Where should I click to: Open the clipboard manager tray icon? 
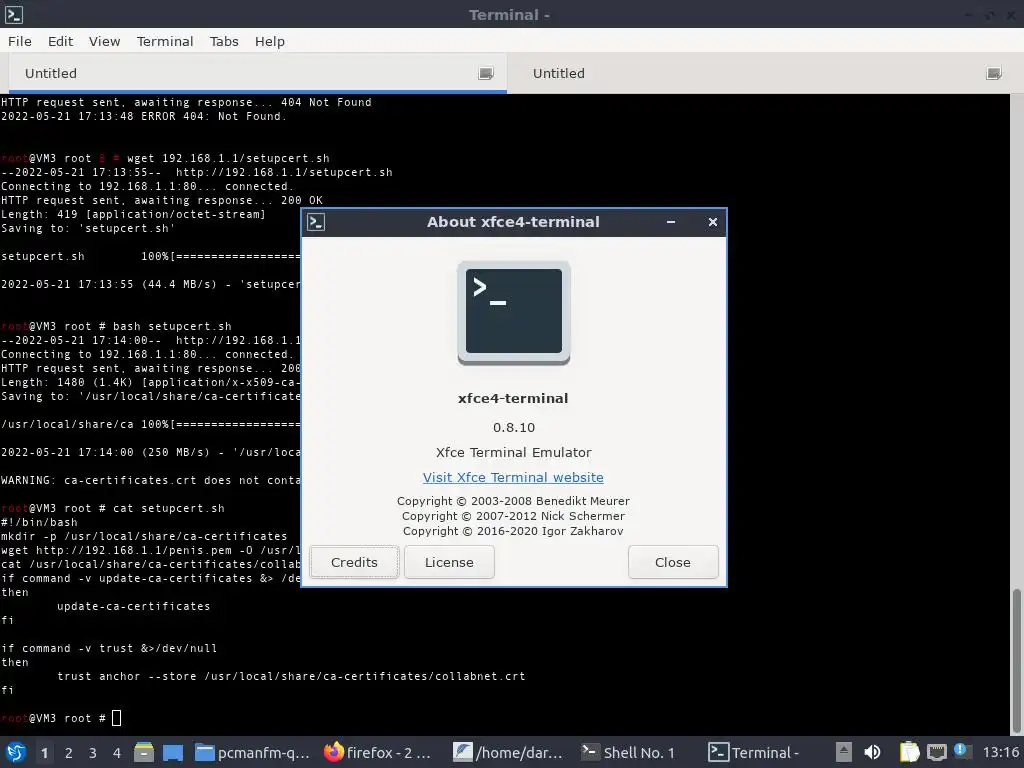pyautogui.click(x=909, y=752)
